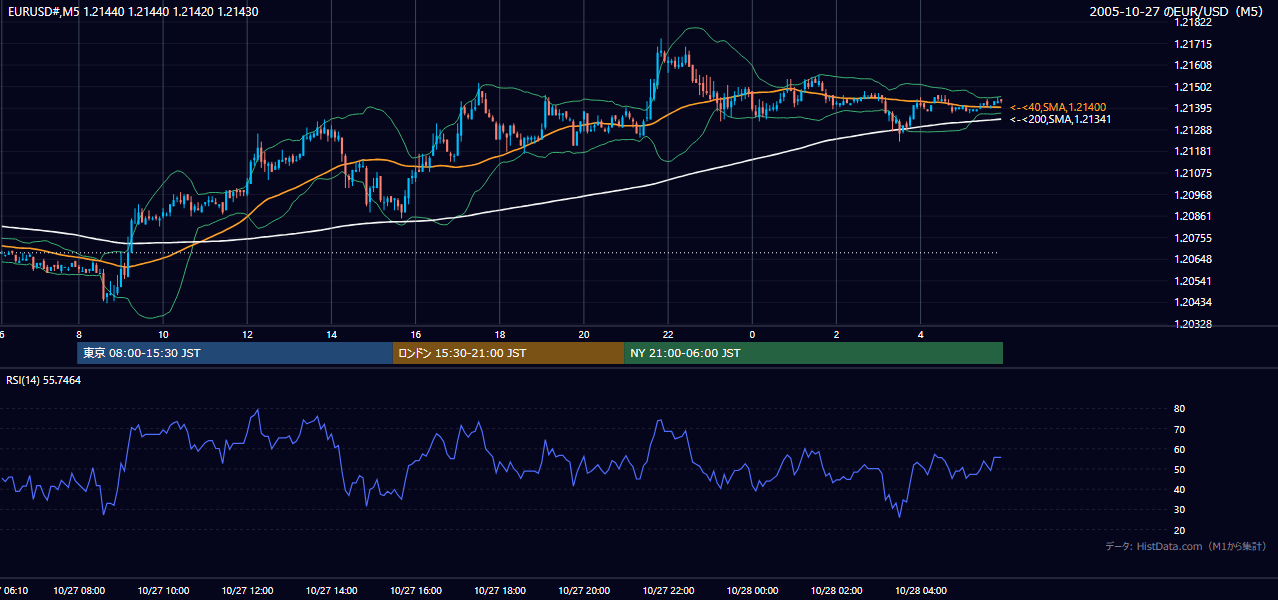Click the bottom timestamp 10/27 14:00

tap(331, 591)
